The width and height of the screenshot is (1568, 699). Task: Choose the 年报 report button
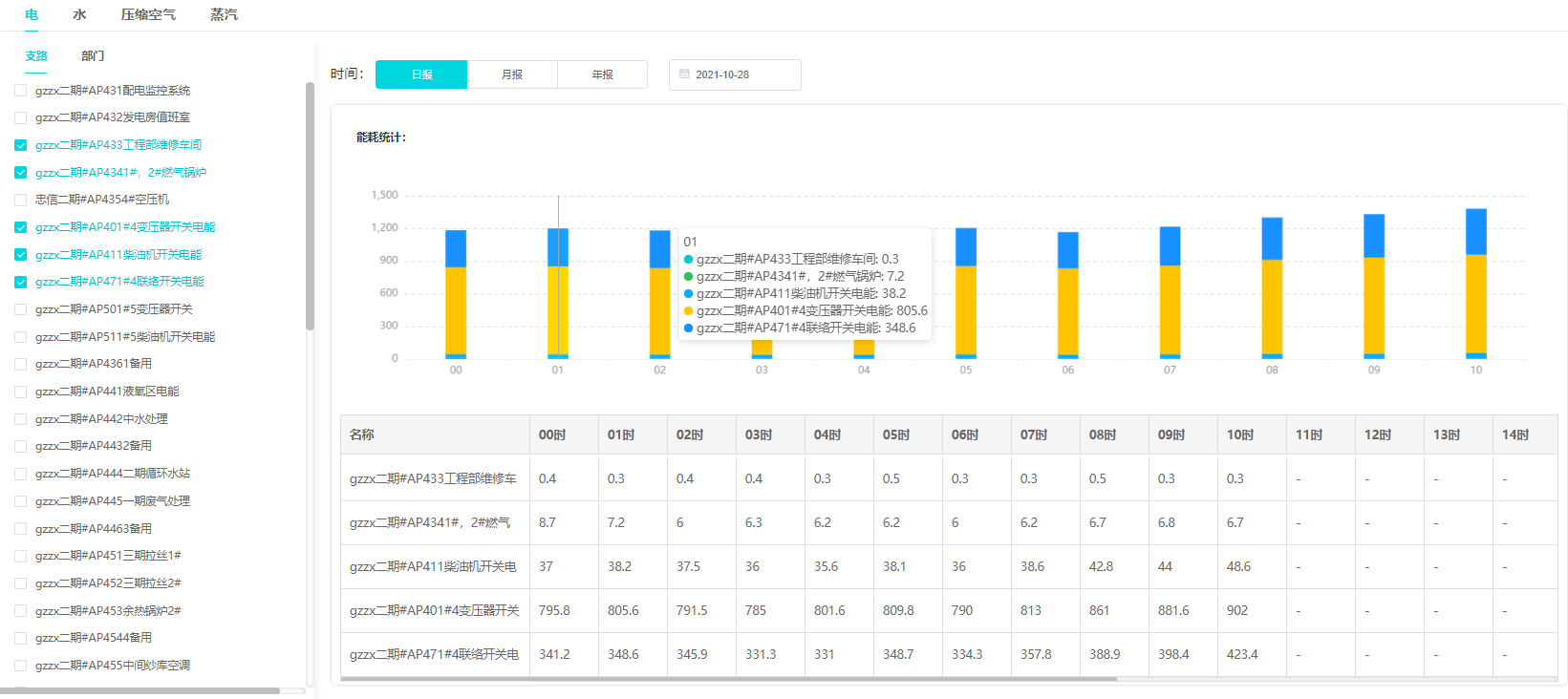click(602, 74)
